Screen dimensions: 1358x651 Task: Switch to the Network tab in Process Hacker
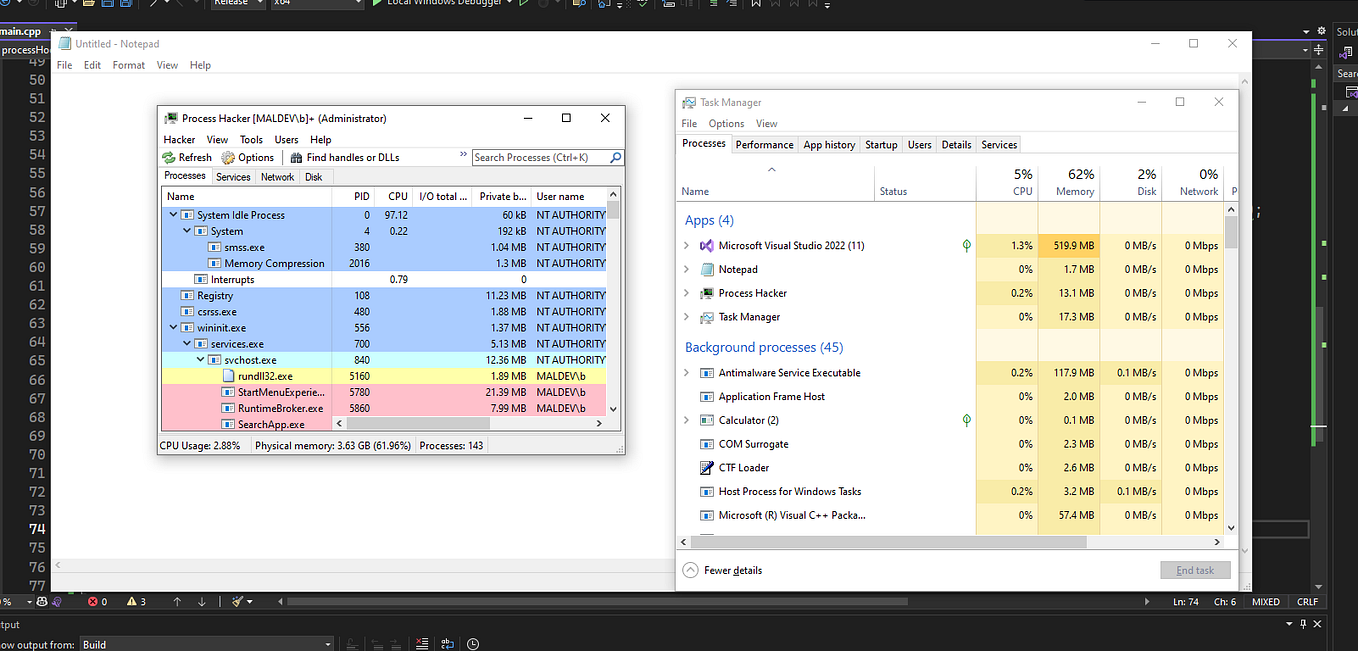[x=277, y=176]
